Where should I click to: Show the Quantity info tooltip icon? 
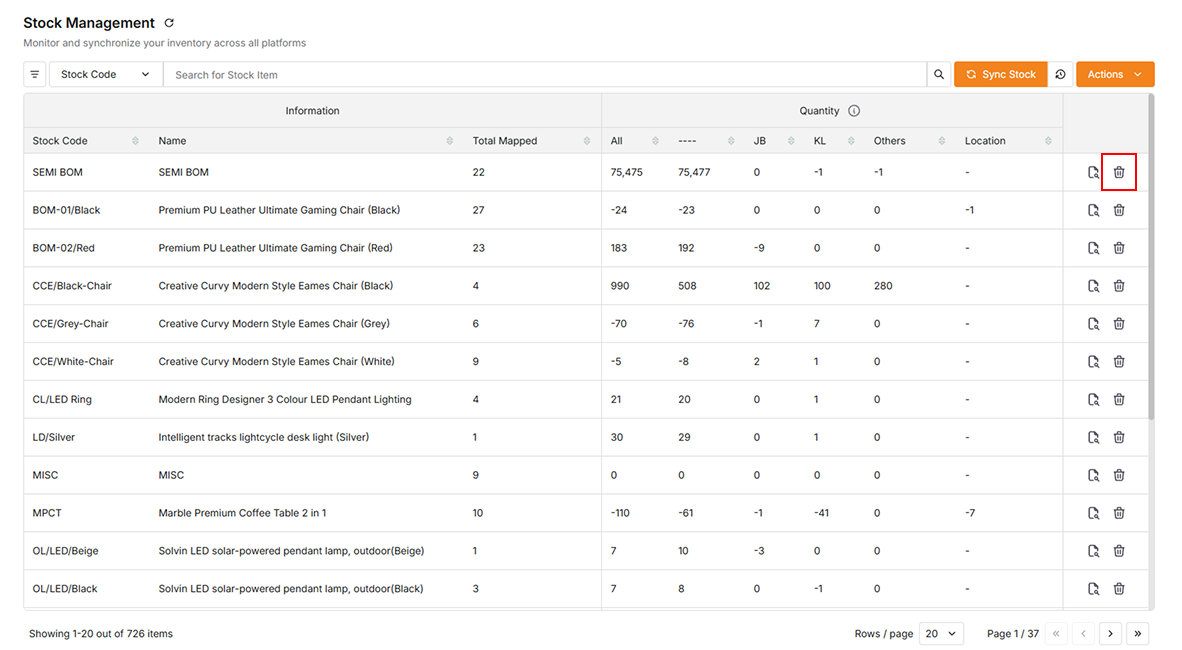pyautogui.click(x=854, y=111)
